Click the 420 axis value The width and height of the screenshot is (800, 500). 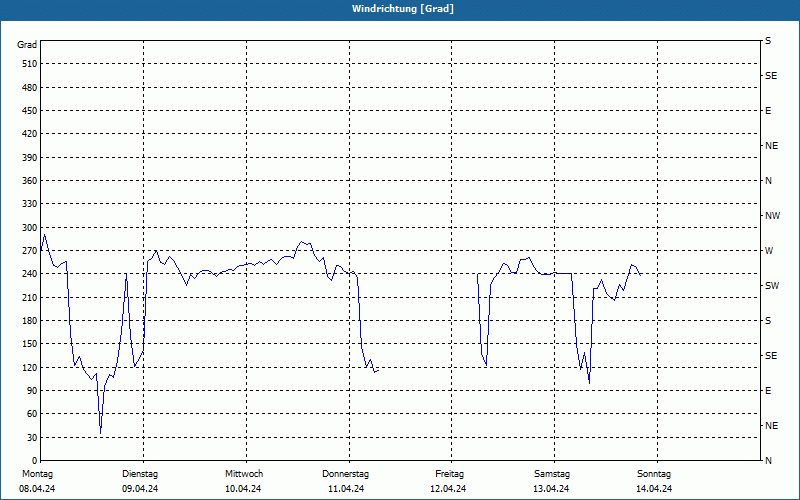coord(29,134)
